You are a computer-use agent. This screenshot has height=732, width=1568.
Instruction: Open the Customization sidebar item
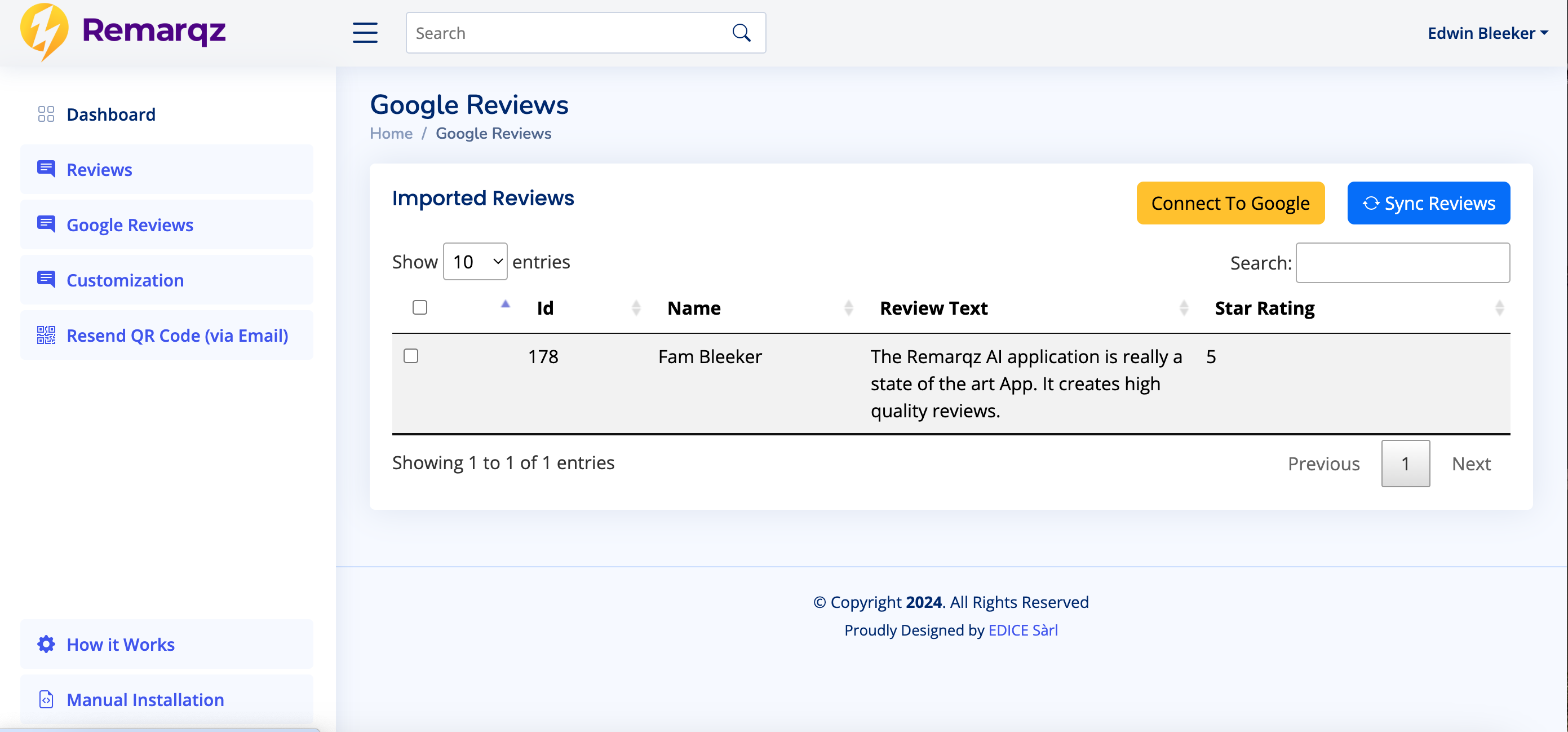coord(125,280)
